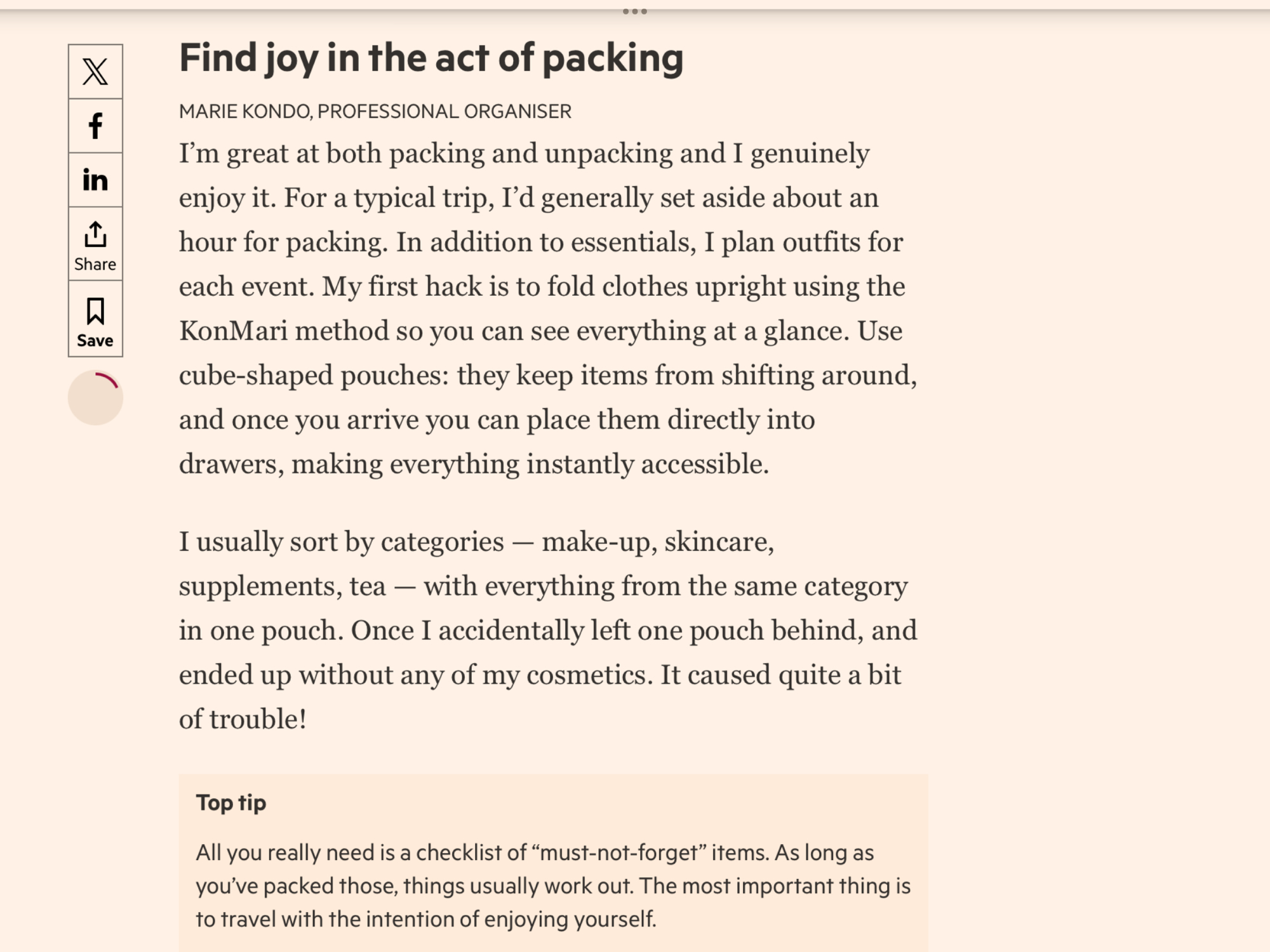
Task: Share the article on X
Action: point(95,72)
